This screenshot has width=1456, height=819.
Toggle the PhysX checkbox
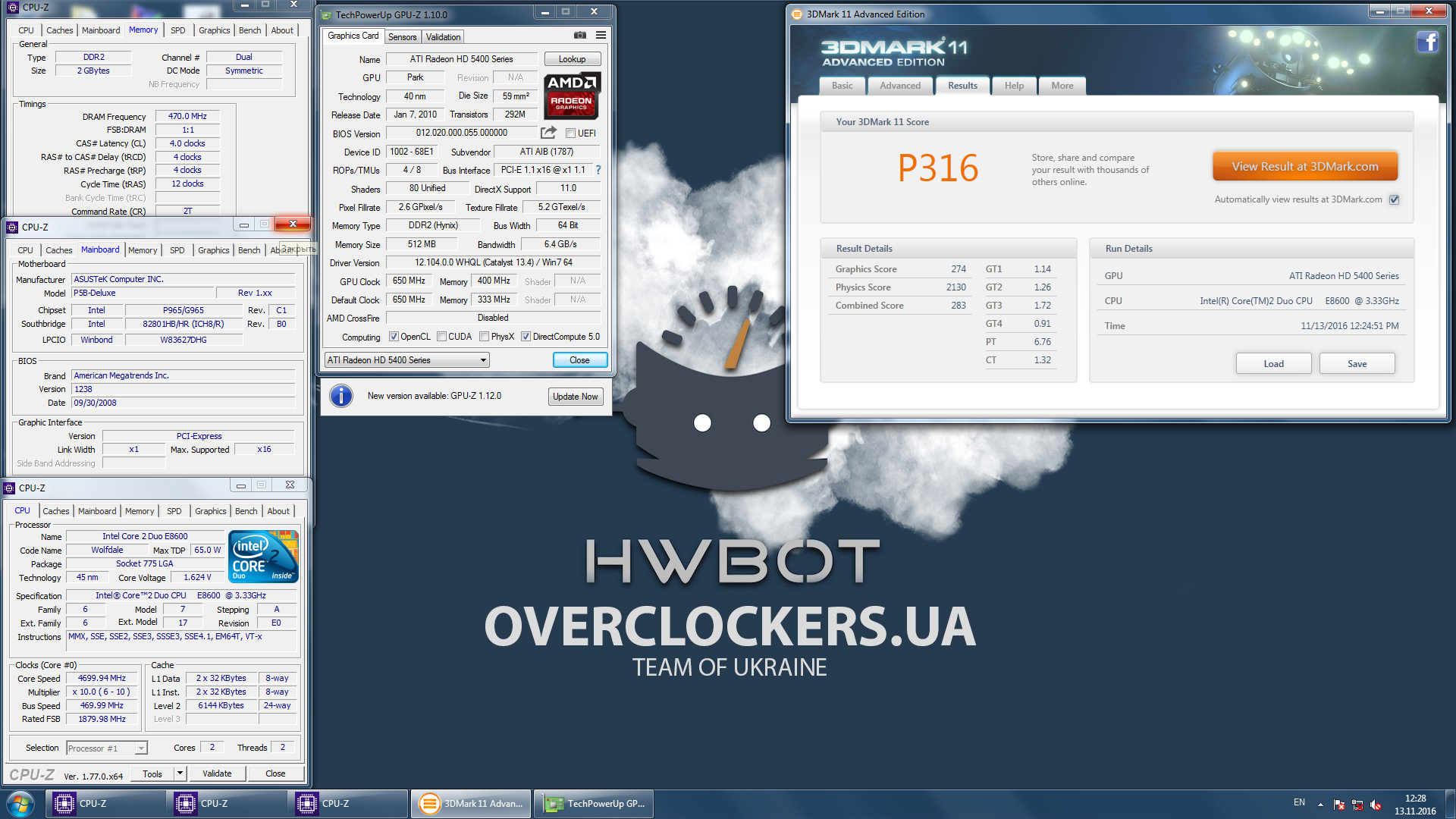[x=484, y=337]
